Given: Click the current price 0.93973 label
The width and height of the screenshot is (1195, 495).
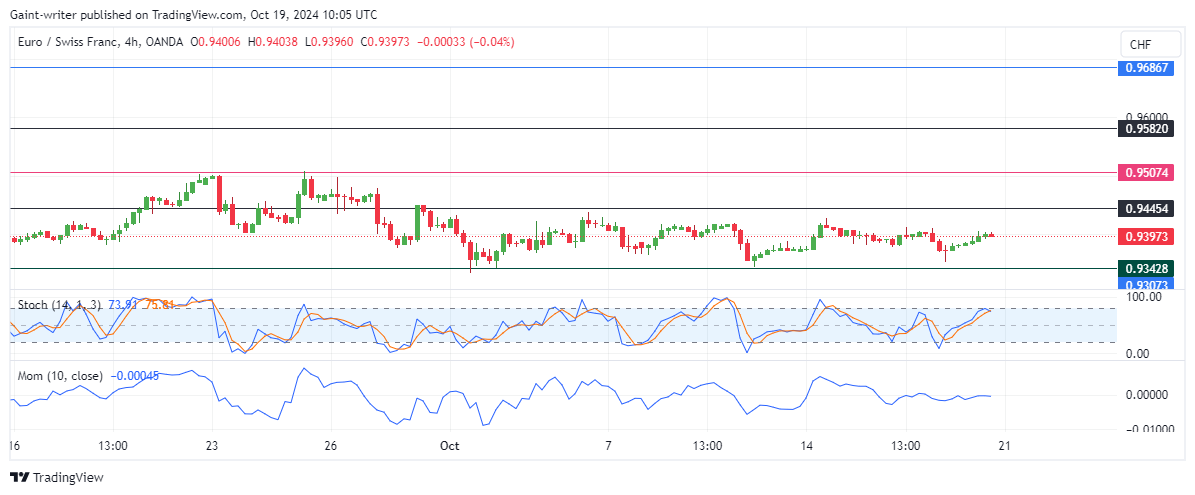Looking at the screenshot, I should 1146,236.
